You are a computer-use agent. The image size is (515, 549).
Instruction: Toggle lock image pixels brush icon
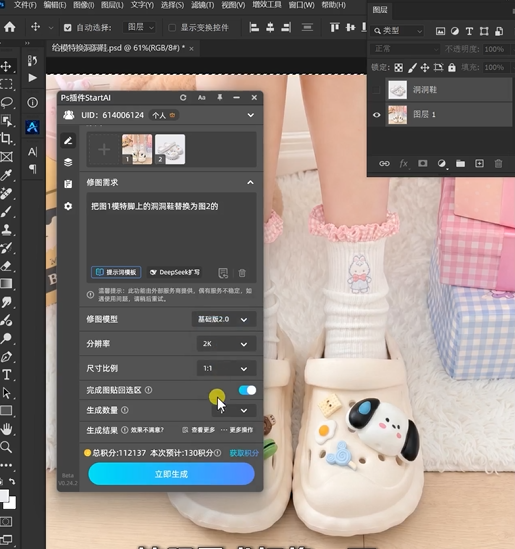412,68
